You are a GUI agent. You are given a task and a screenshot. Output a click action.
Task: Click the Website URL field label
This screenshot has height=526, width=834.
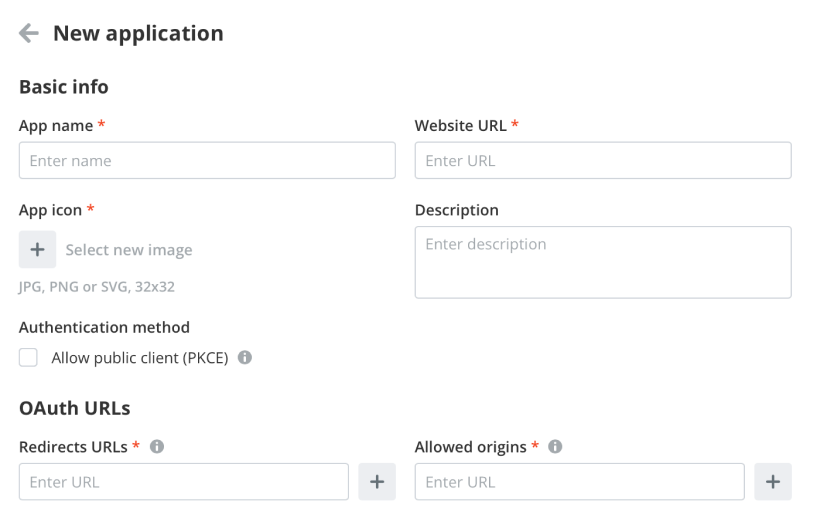[x=461, y=126]
